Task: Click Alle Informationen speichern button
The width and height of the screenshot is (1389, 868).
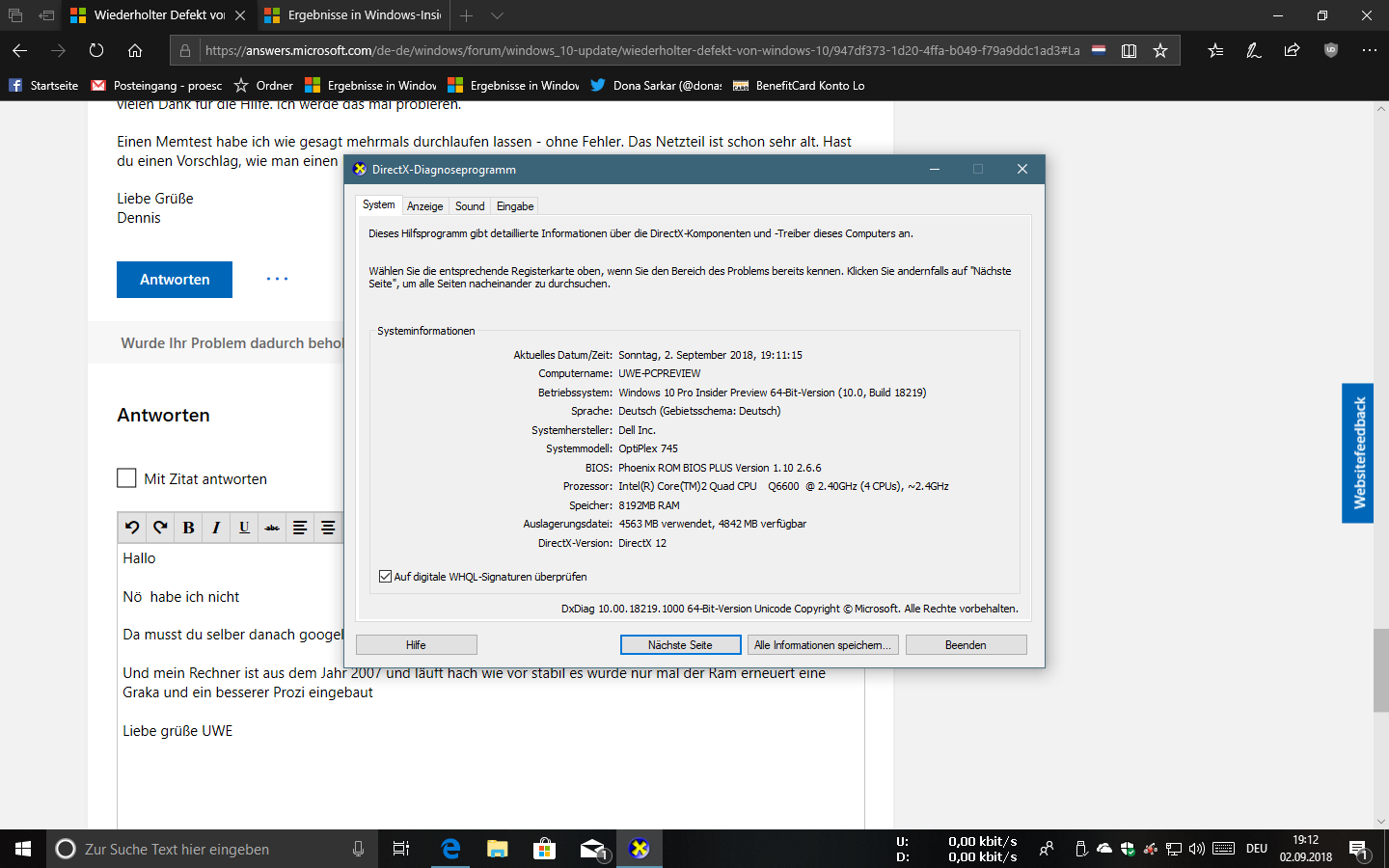Action: click(x=823, y=645)
